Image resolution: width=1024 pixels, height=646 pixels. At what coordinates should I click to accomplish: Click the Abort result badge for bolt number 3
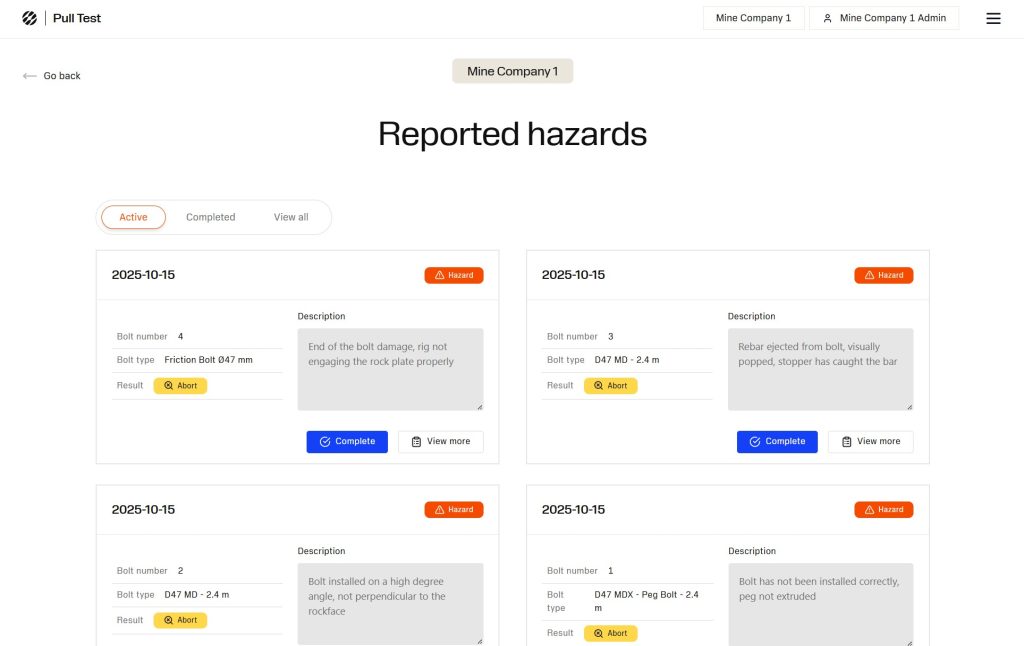click(x=610, y=385)
